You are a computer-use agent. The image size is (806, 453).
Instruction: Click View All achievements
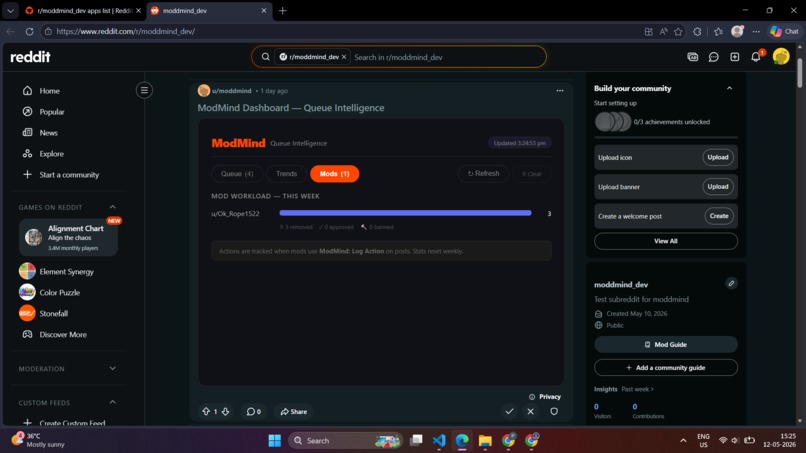(666, 241)
